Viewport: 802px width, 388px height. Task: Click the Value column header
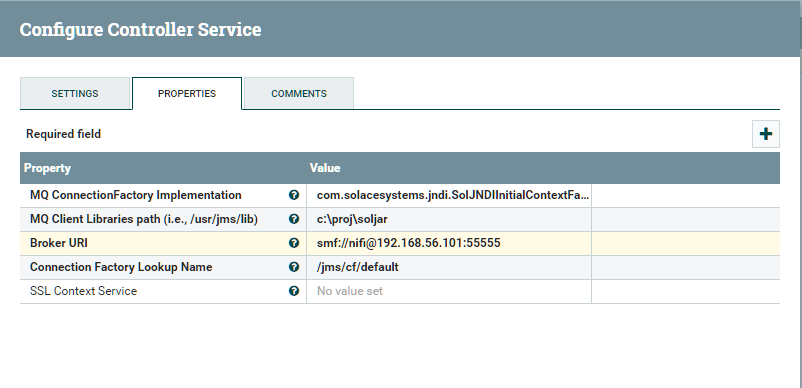[x=325, y=168]
